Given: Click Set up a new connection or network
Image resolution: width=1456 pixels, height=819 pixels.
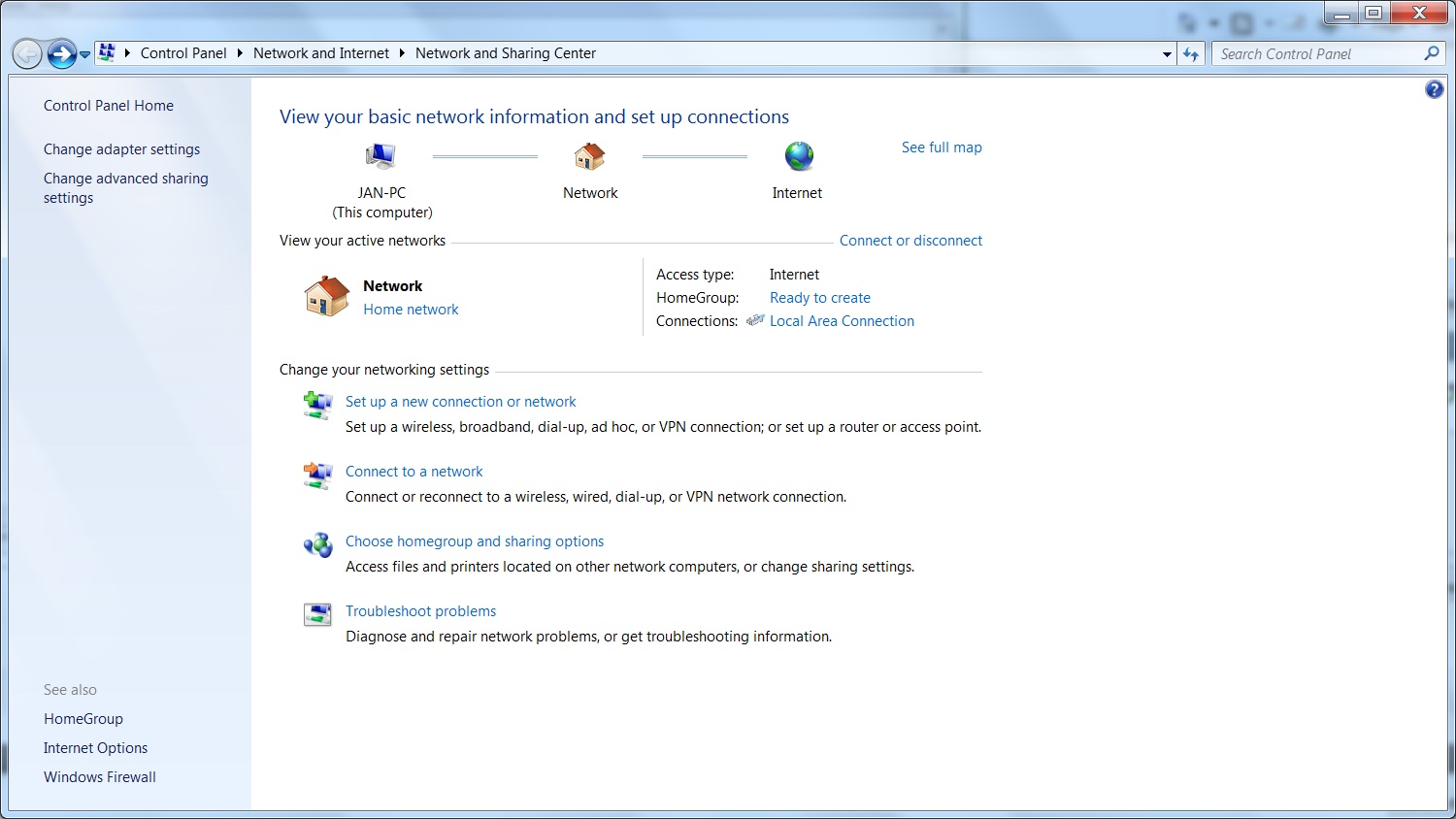Looking at the screenshot, I should point(461,402).
